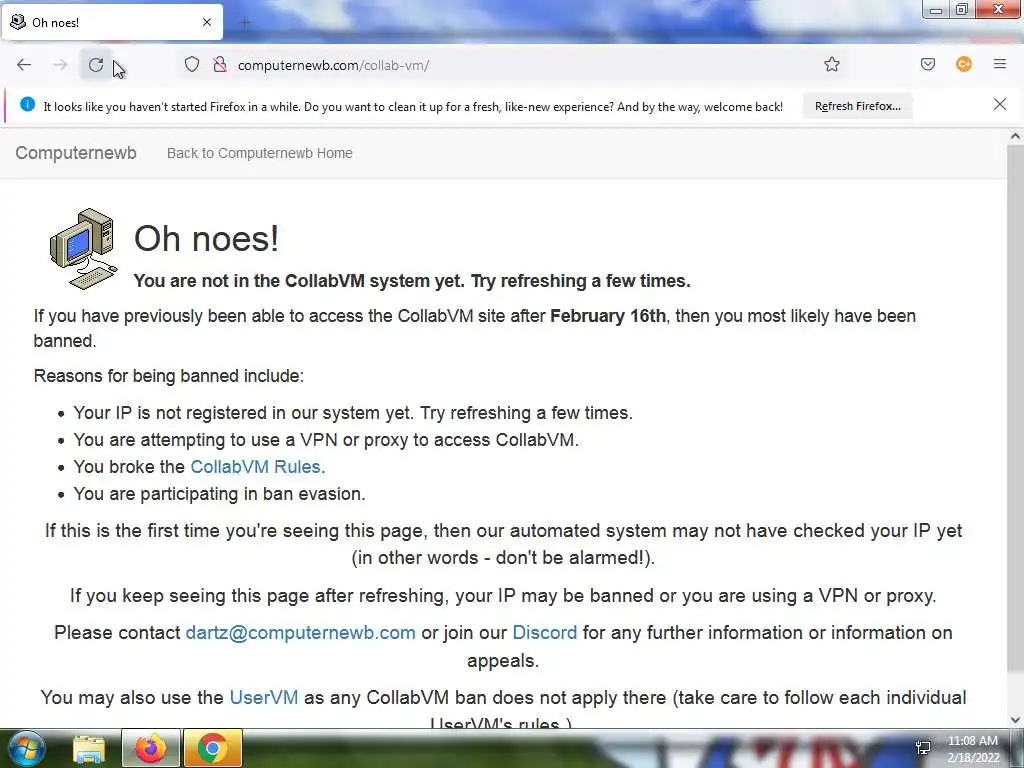The image size is (1024, 768).
Task: Minimize the Firefox window
Action: [x=936, y=9]
